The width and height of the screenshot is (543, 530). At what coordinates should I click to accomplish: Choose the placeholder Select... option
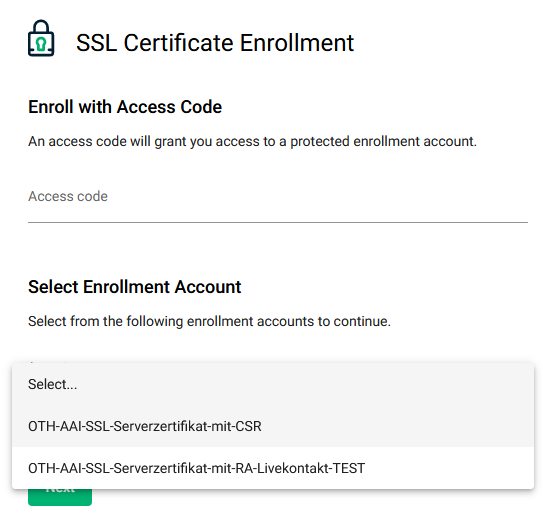pyautogui.click(x=273, y=384)
